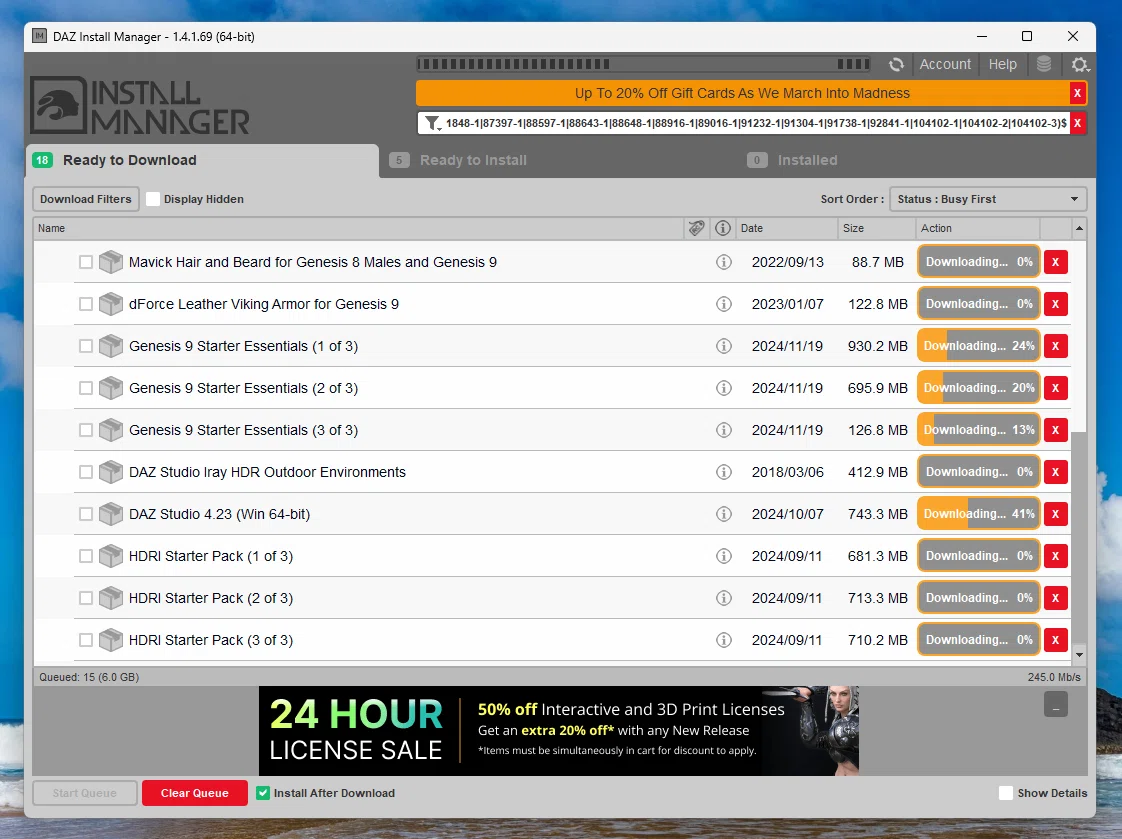Click the 245.0 Mb/s speed readout

[x=1054, y=677]
